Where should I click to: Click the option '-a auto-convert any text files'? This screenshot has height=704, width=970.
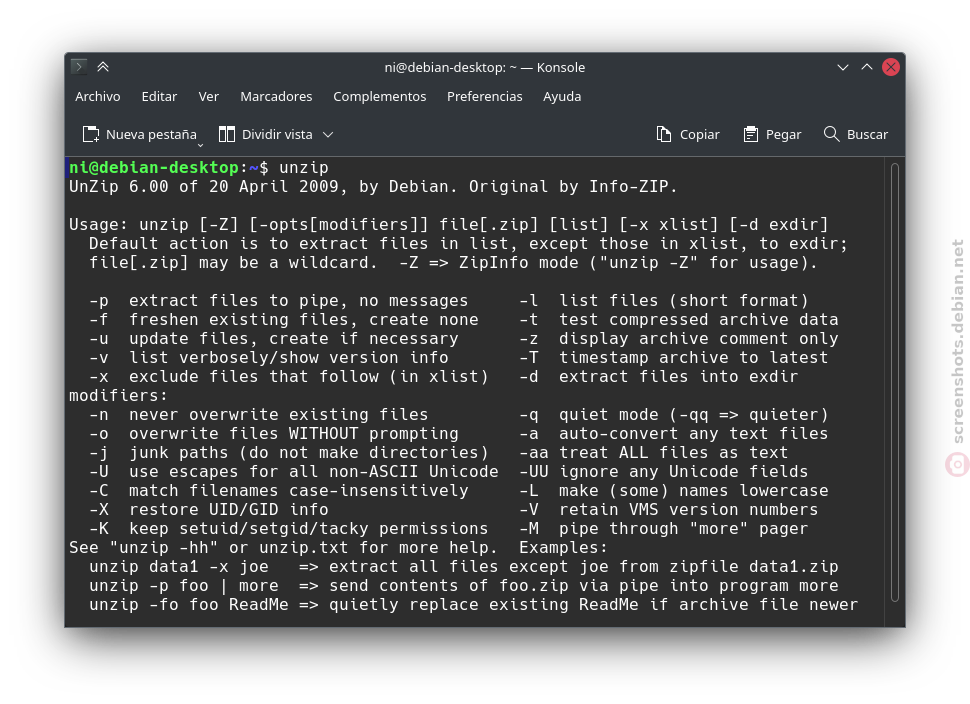click(x=674, y=434)
